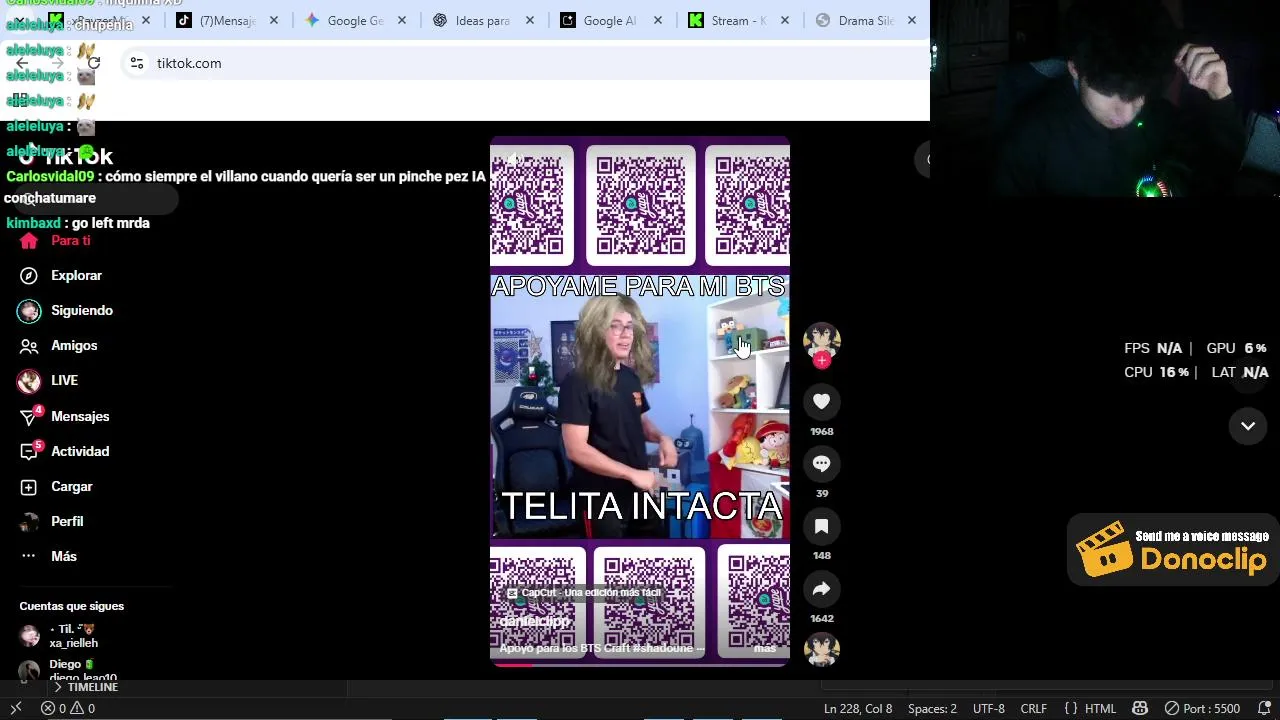
Task: Switch to the Google AI tab
Action: click(x=609, y=21)
